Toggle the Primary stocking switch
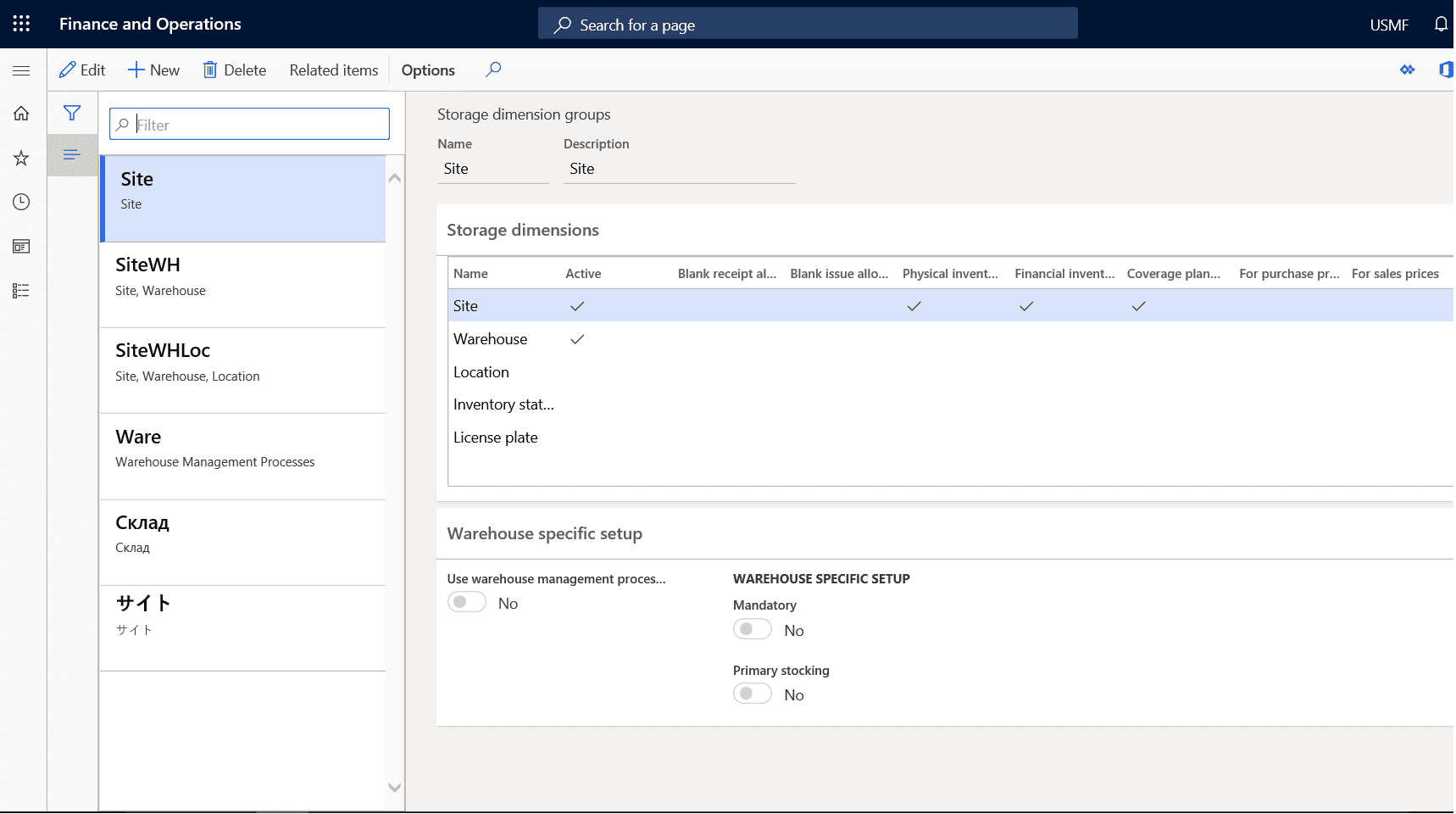Viewport: 1456px width, 814px height. (753, 694)
